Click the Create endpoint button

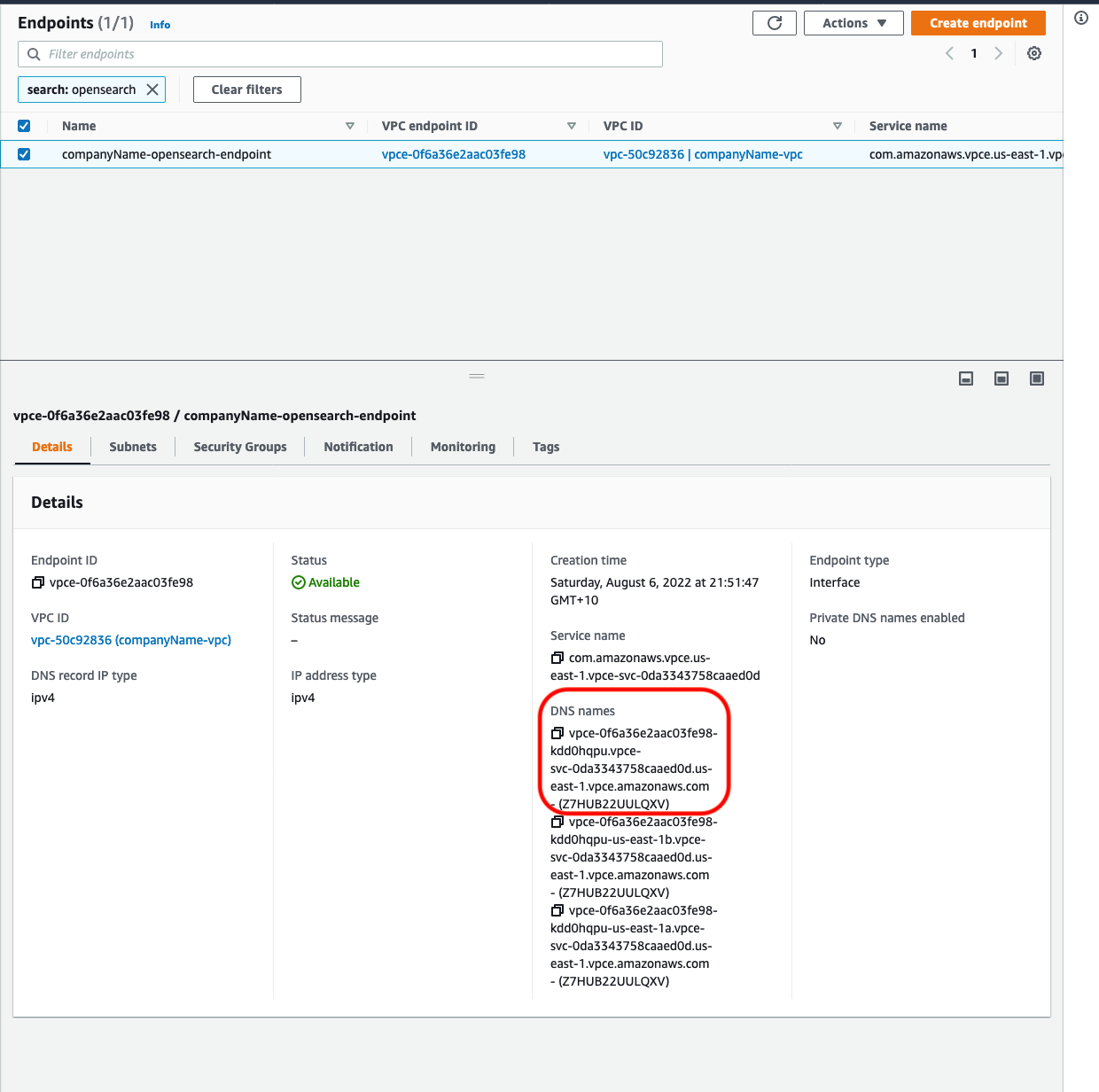[978, 23]
